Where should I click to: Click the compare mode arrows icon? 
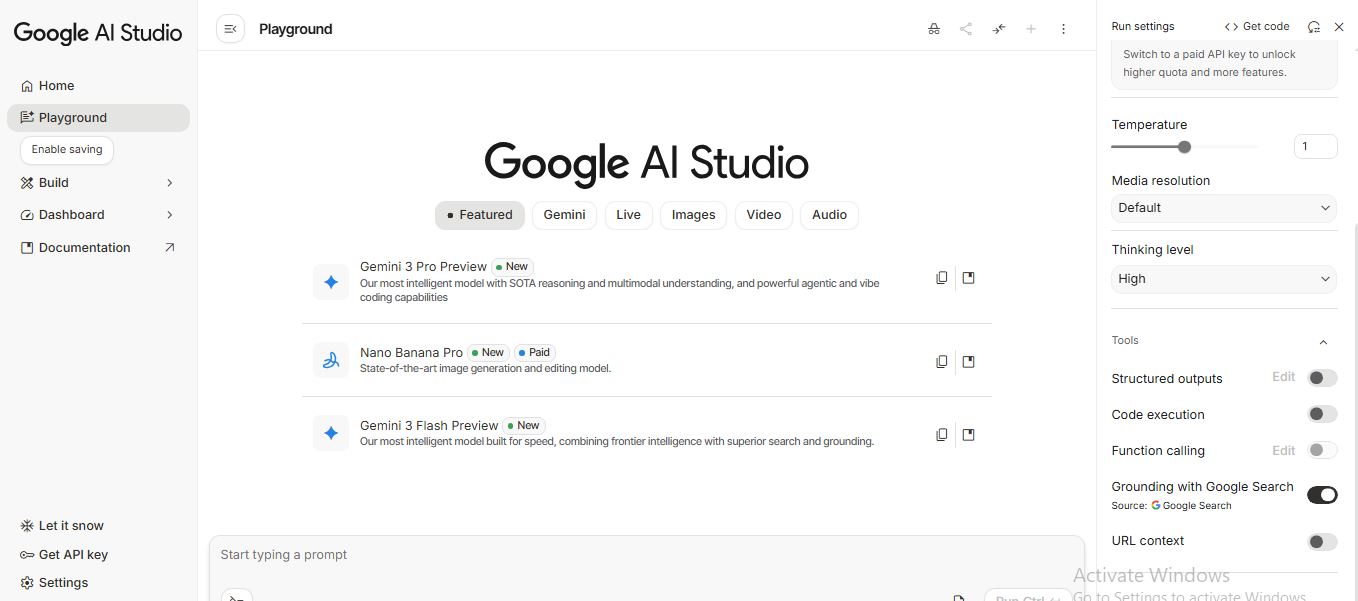(998, 29)
